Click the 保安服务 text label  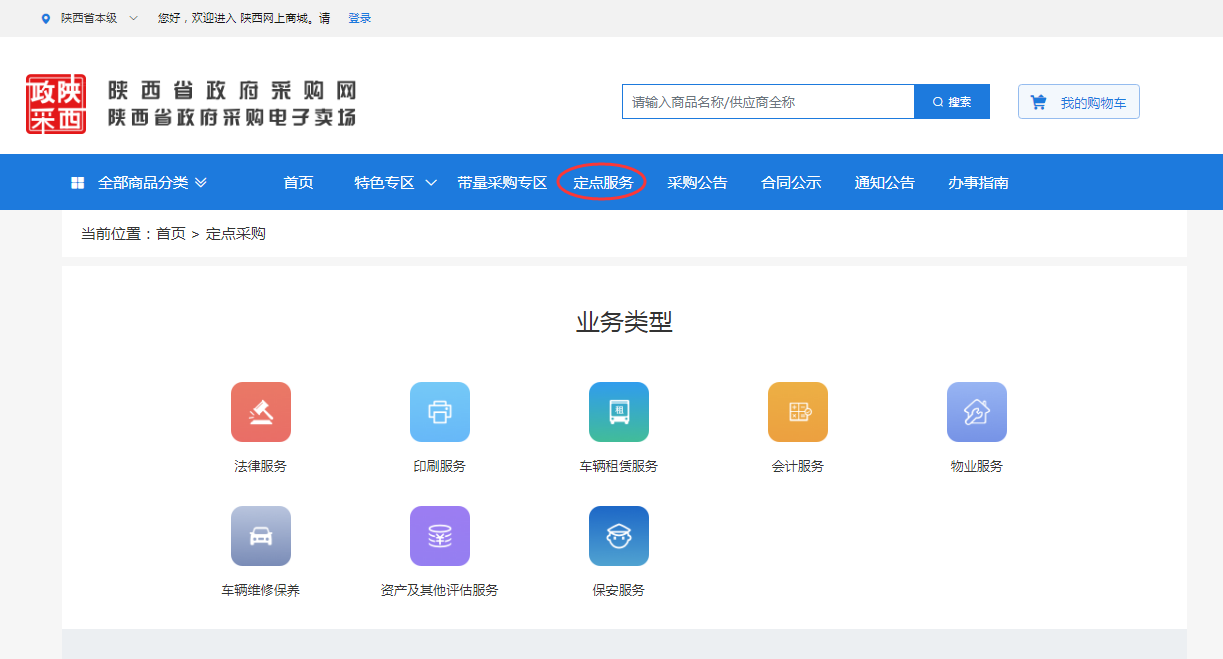point(619,590)
